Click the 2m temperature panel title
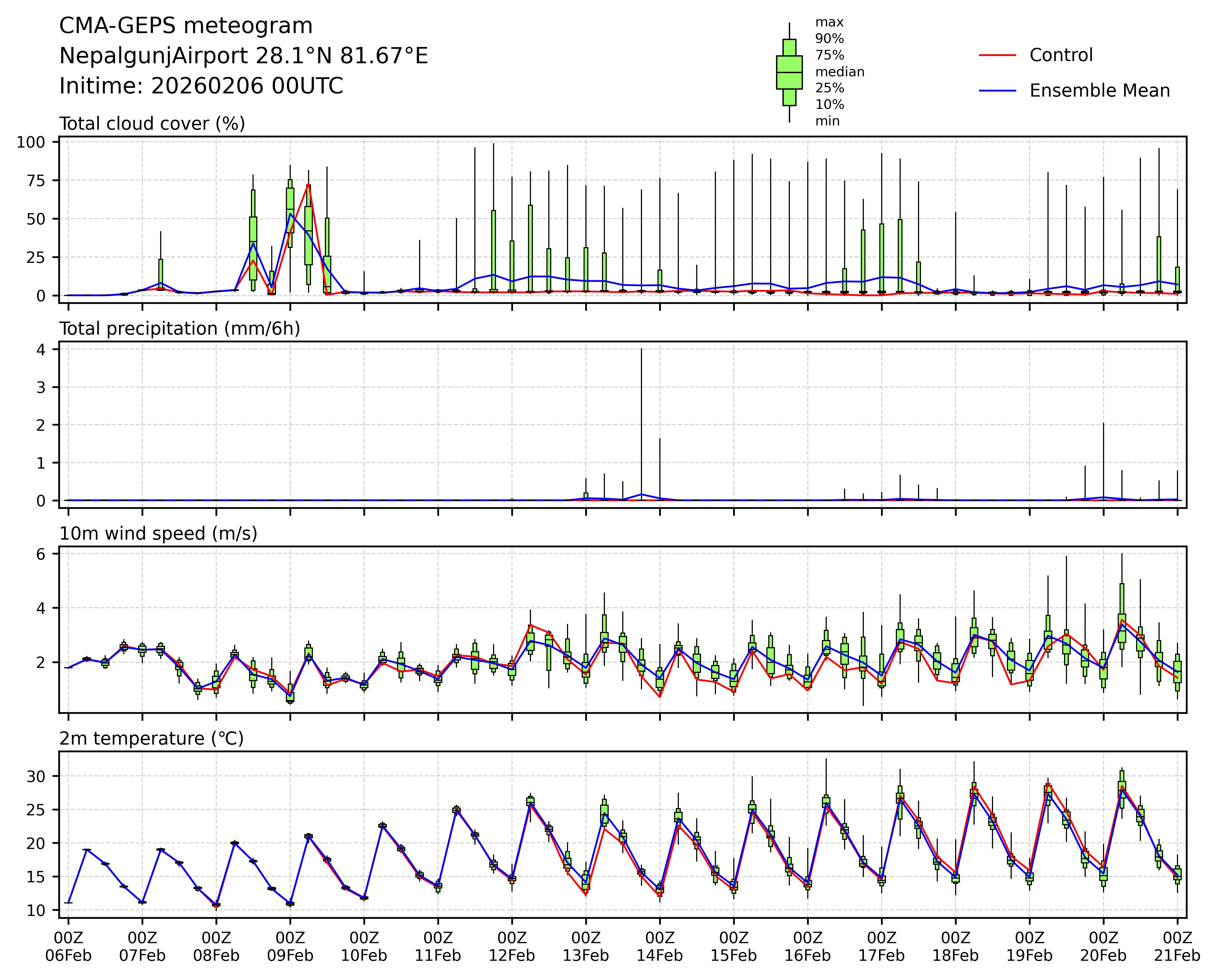This screenshot has height=980, width=1217. 151,738
